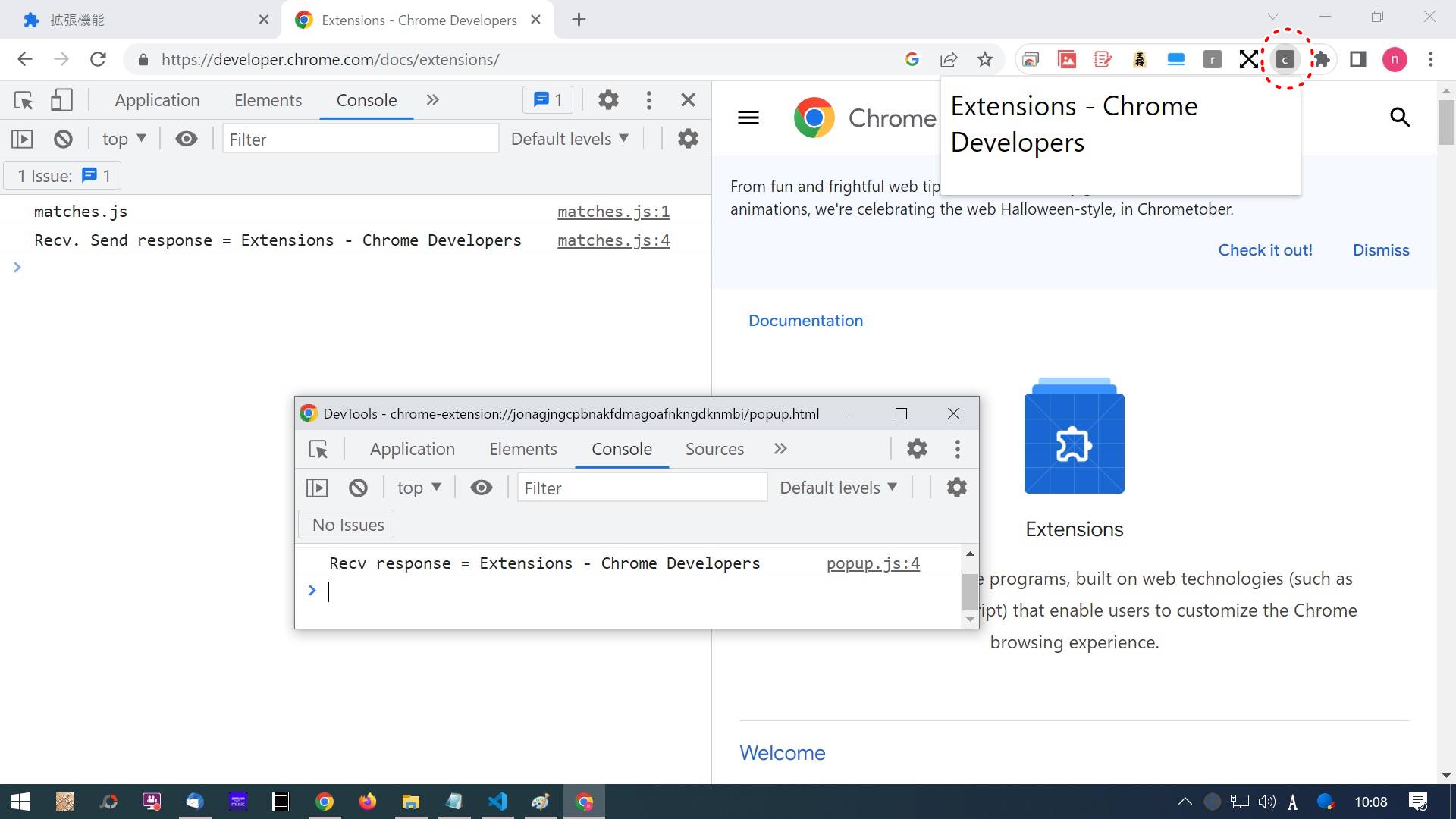1456x819 pixels.
Task: Show more tabs chevron in docked DevTools
Action: click(432, 100)
